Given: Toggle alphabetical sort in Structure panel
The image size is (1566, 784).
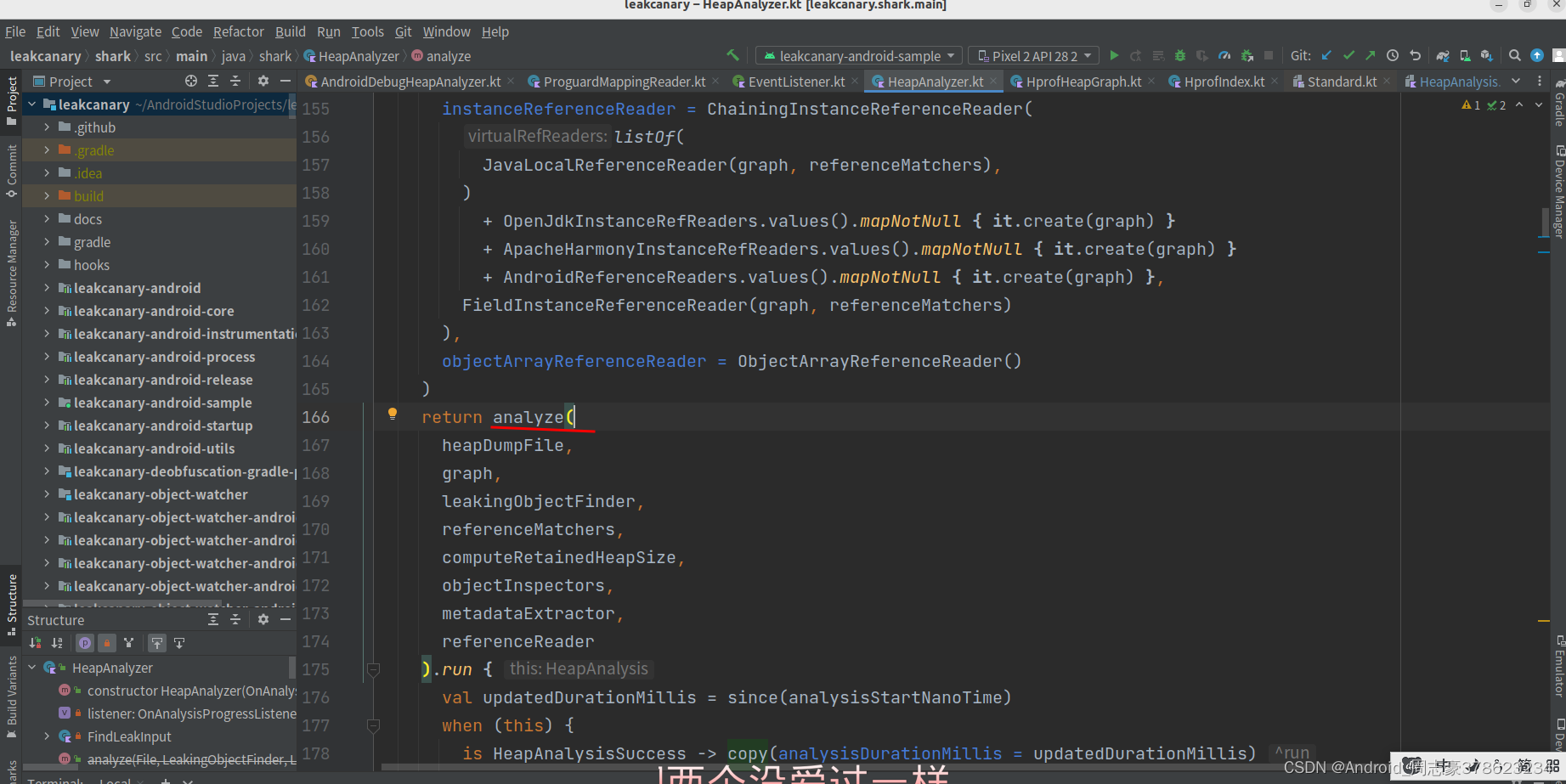Looking at the screenshot, I should pyautogui.click(x=57, y=643).
